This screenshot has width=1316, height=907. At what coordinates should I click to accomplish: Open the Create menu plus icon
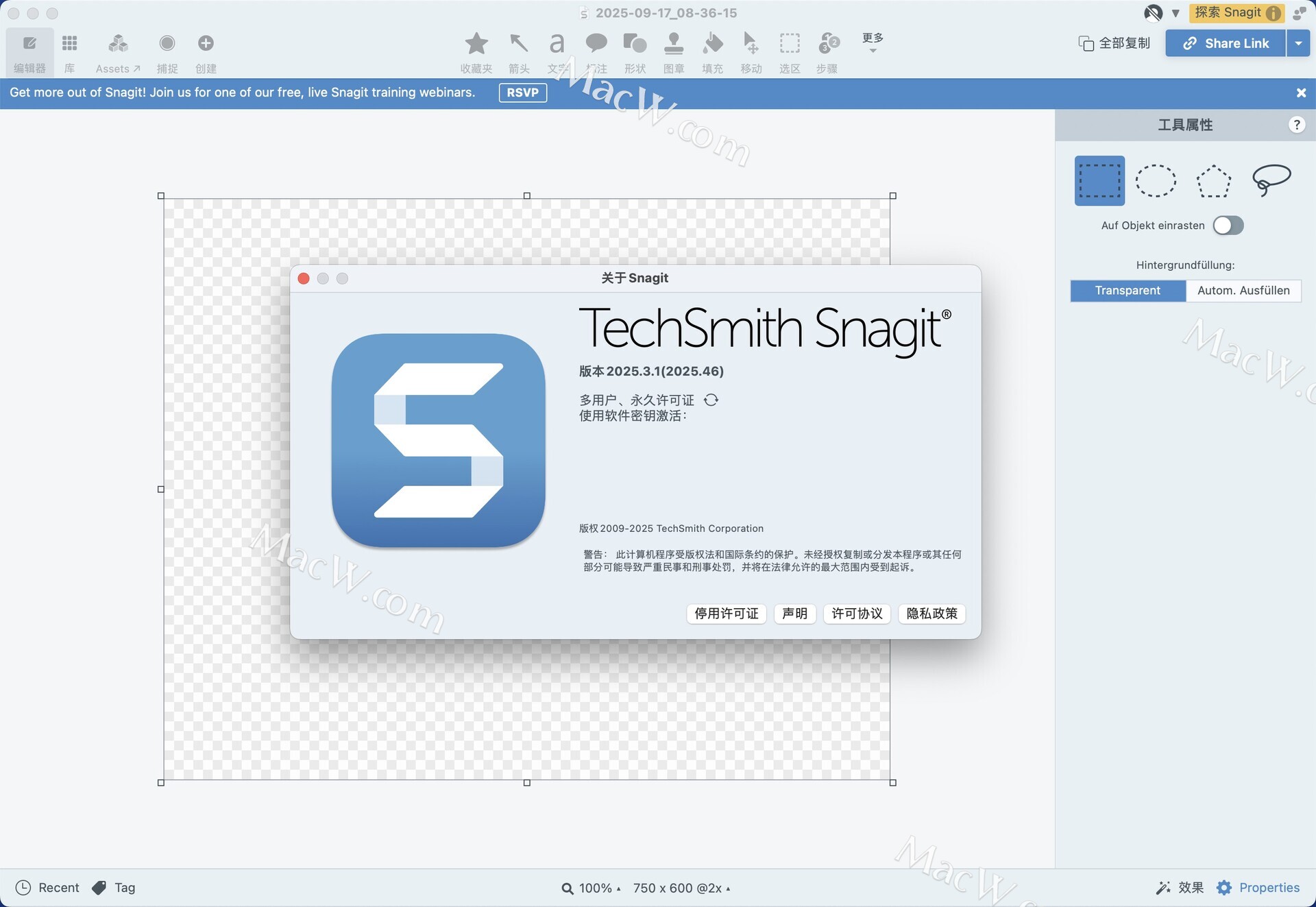click(x=205, y=52)
